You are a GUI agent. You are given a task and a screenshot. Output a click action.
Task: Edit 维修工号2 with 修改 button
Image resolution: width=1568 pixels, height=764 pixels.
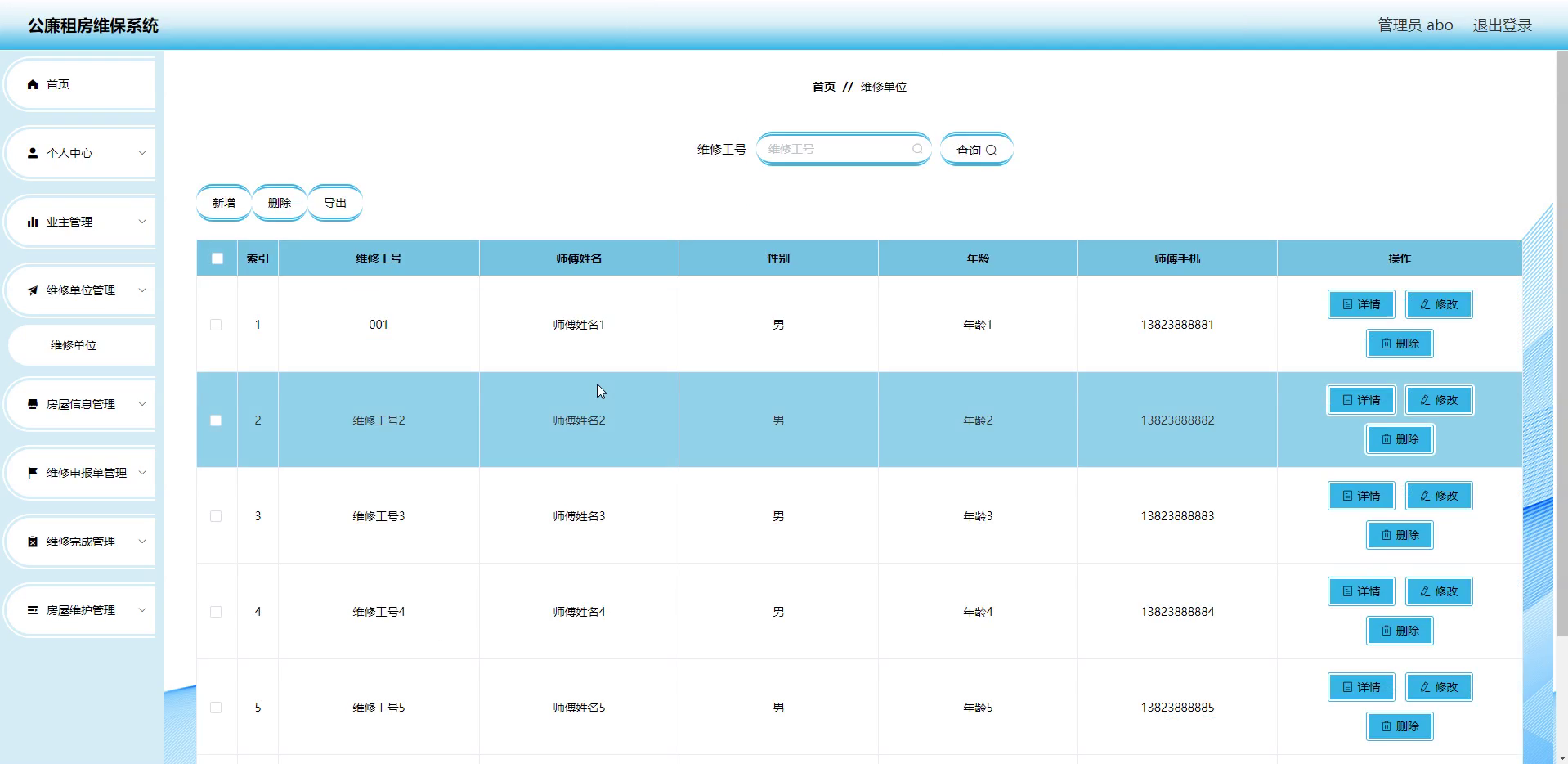pyautogui.click(x=1439, y=400)
